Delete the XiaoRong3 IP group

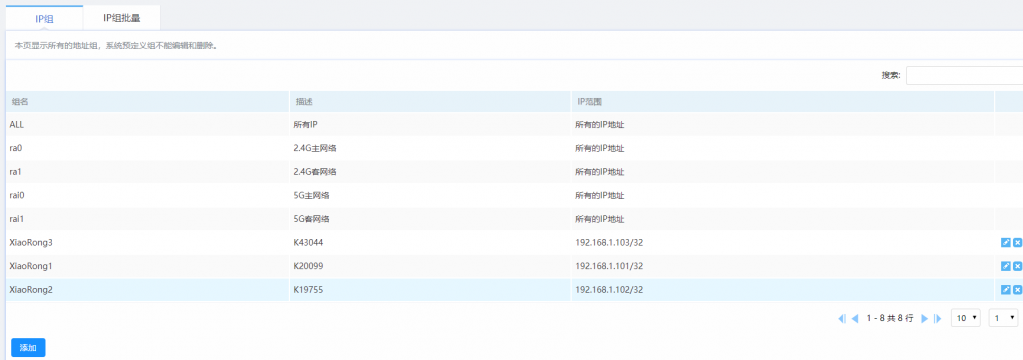1017,243
